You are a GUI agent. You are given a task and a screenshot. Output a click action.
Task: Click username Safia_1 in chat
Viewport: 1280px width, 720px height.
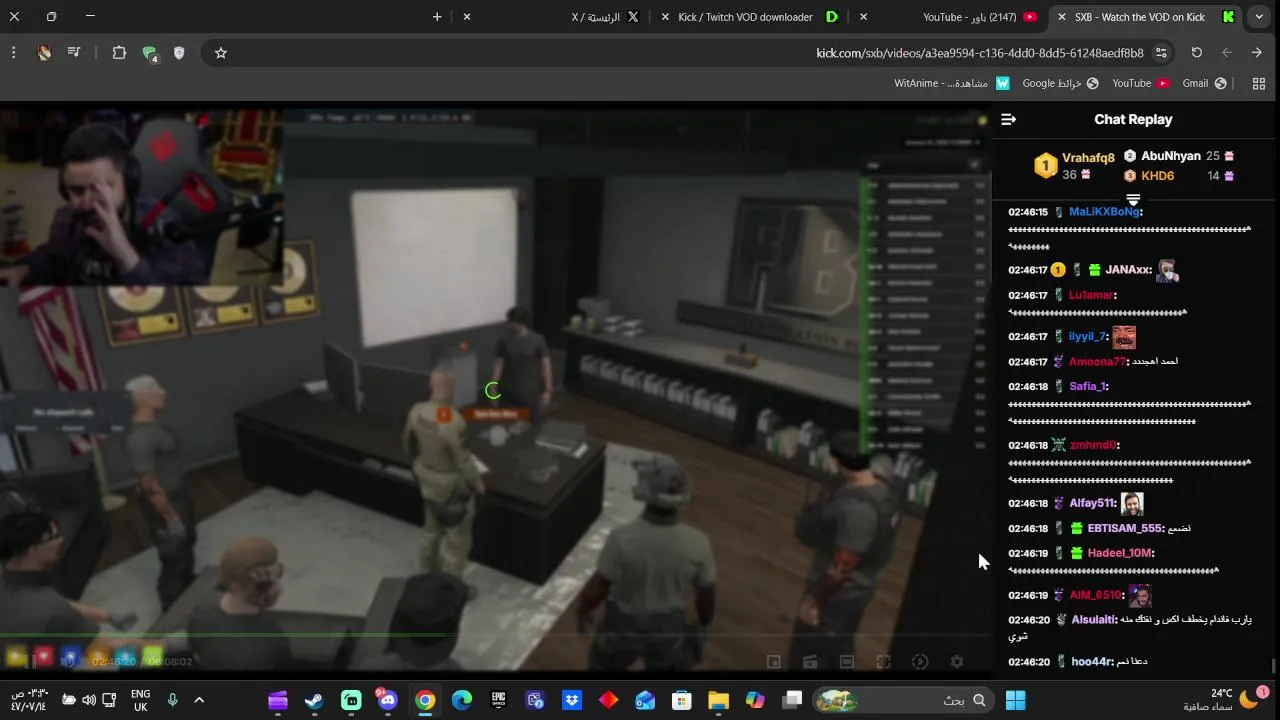pos(1088,386)
